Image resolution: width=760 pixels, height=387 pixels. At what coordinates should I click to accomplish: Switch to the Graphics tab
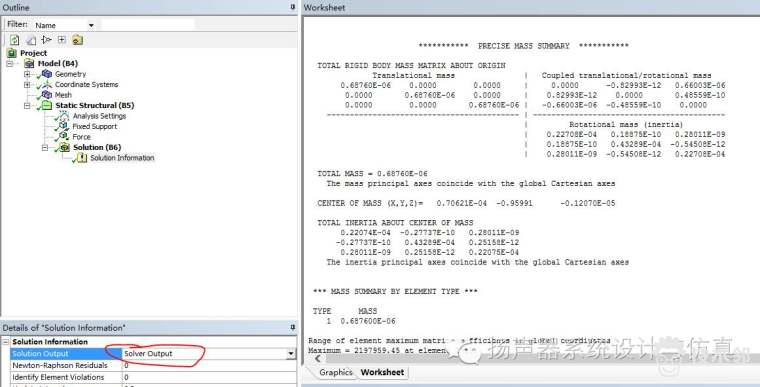(x=336, y=372)
